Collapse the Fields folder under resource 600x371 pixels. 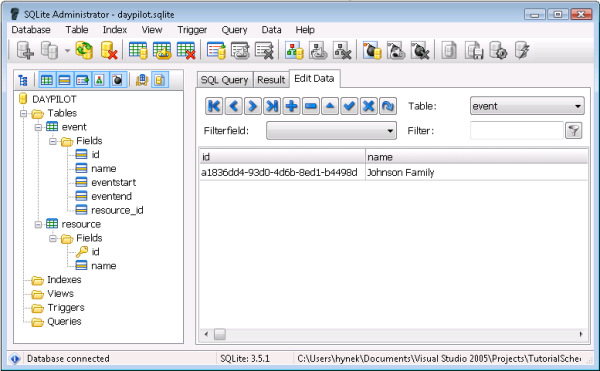click(53, 238)
